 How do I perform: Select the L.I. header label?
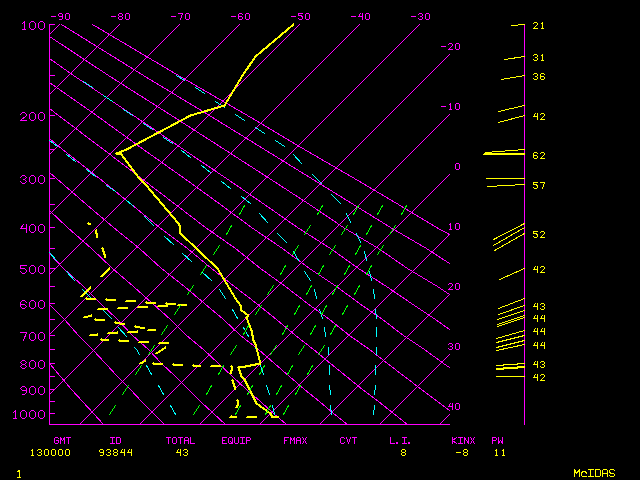click(400, 440)
